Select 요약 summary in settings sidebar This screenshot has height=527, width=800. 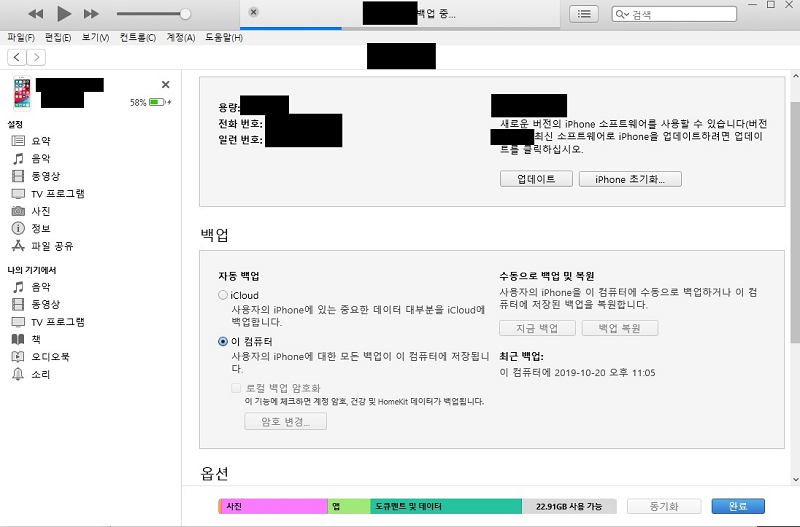coord(41,141)
